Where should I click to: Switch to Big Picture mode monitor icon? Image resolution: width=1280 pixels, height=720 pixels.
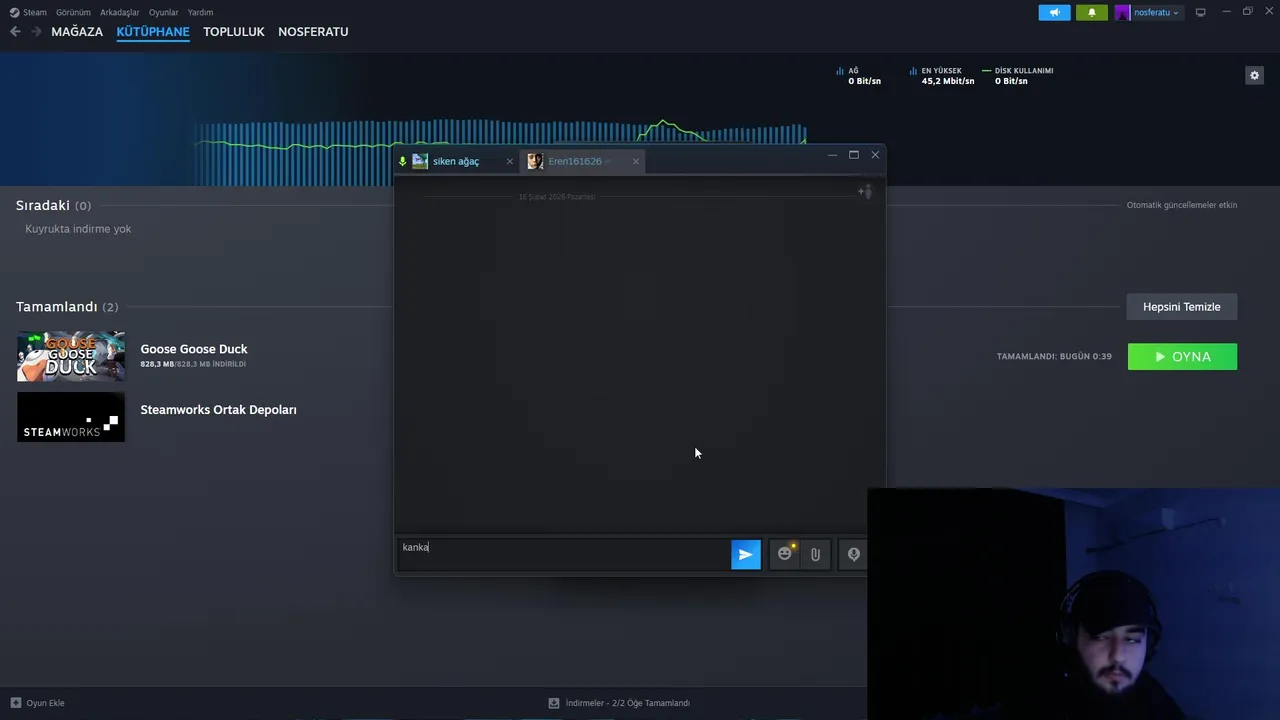coord(1201,12)
